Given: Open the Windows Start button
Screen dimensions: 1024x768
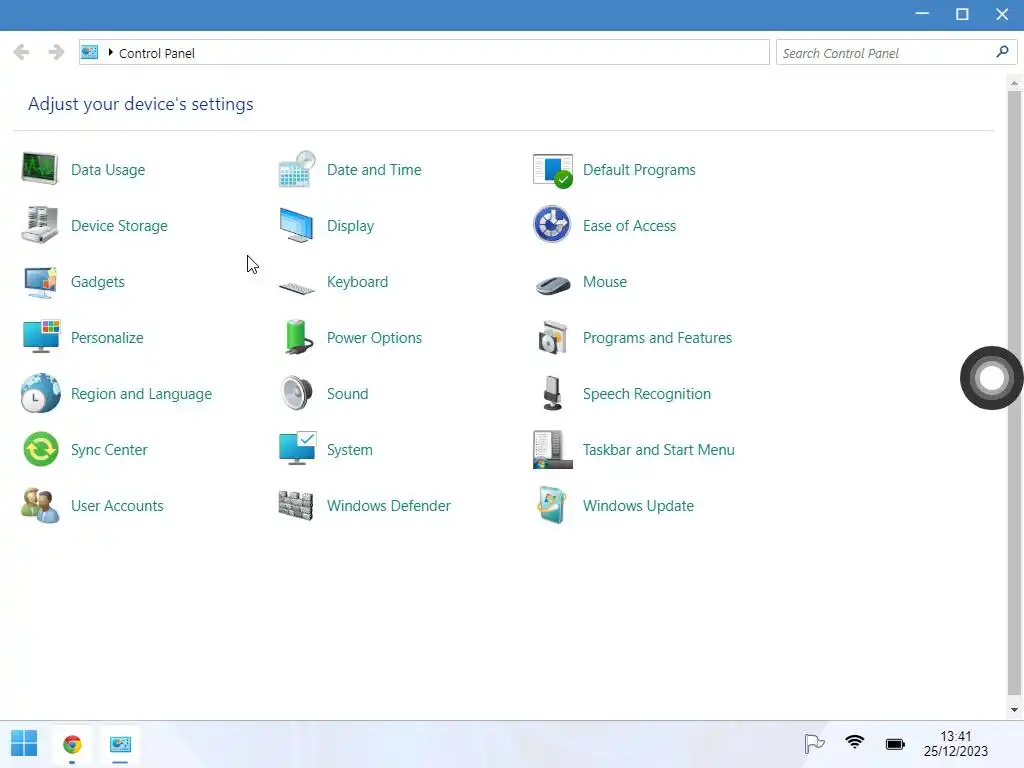Looking at the screenshot, I should tap(24, 743).
